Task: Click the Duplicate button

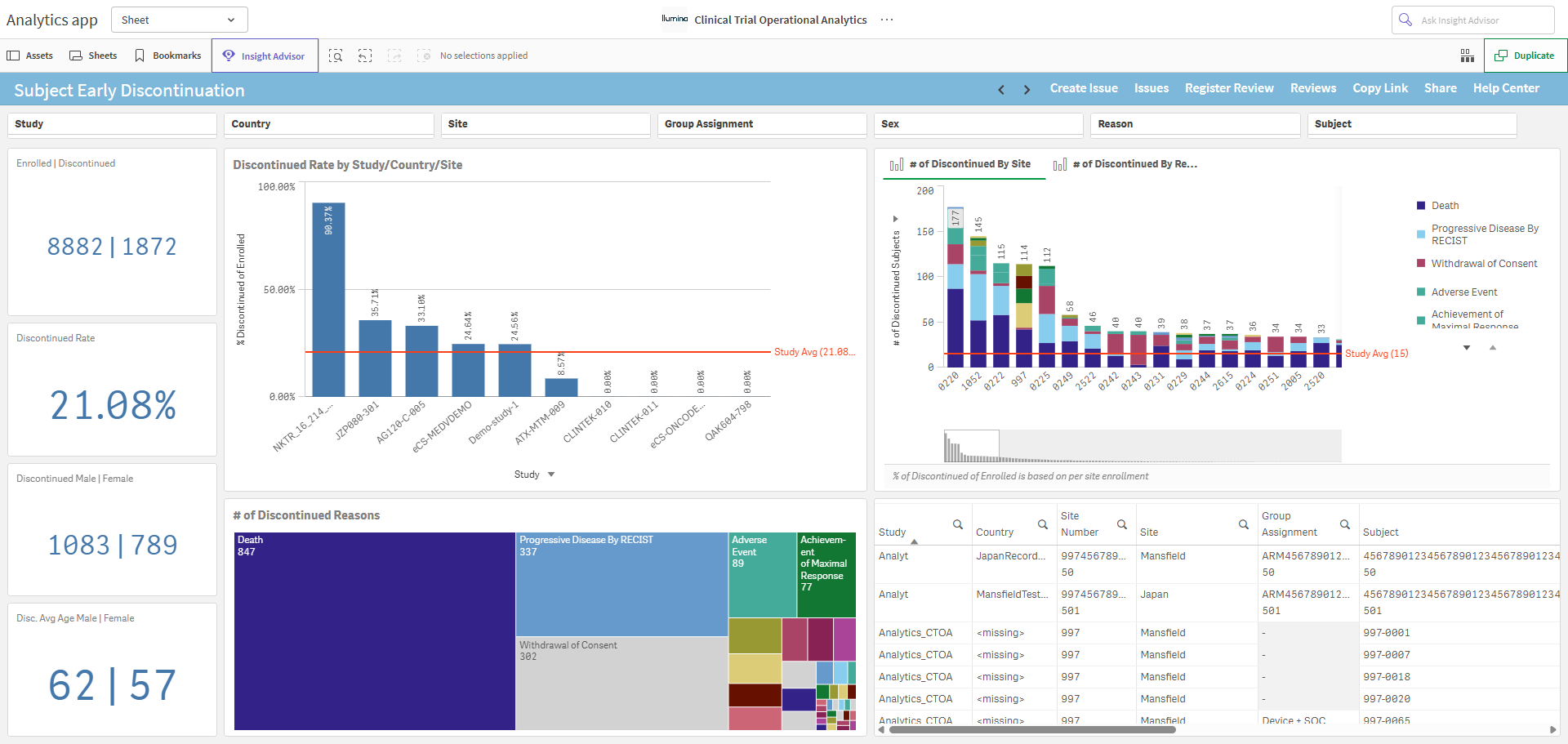Action: point(1525,56)
